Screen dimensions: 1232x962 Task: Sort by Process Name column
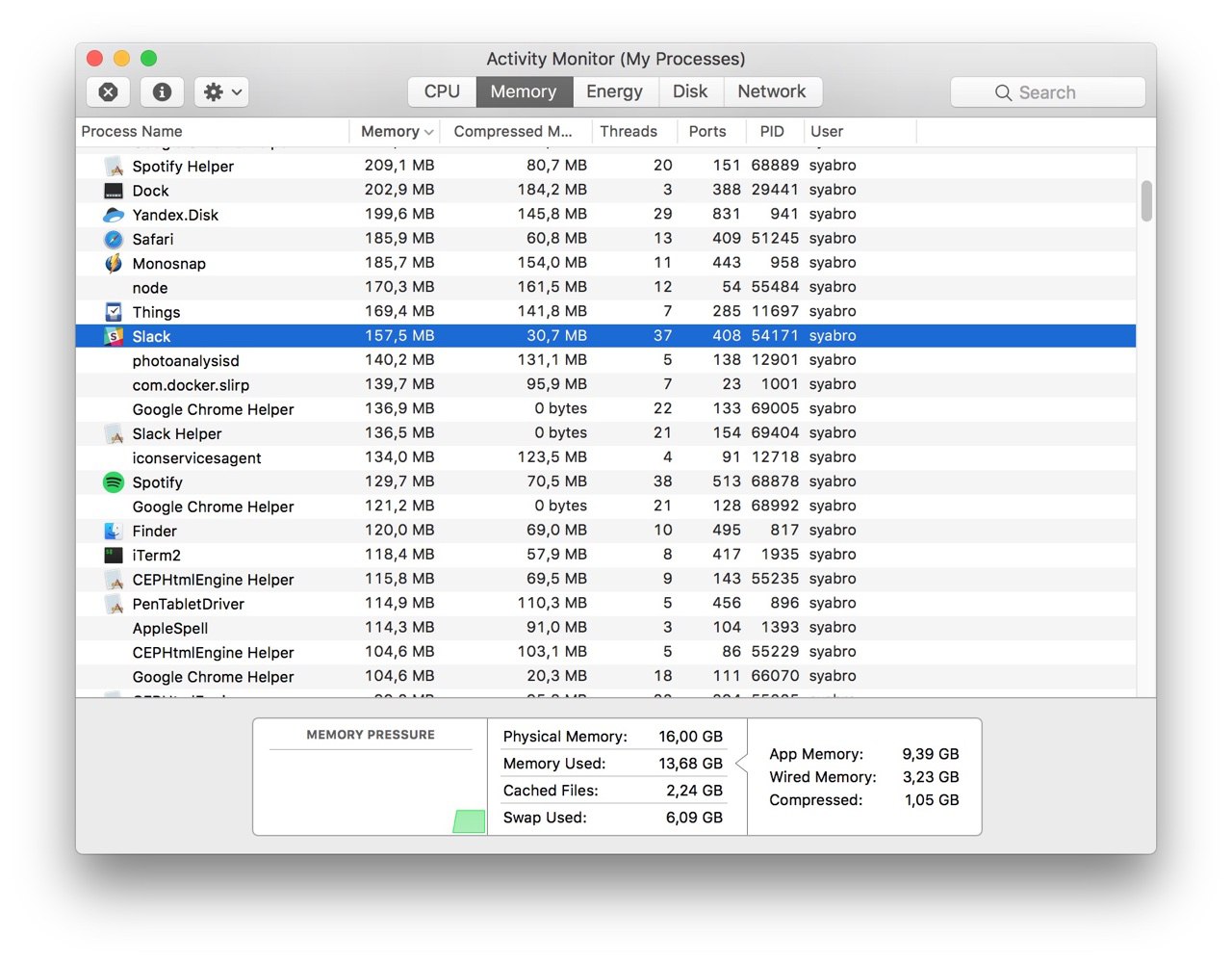(213, 131)
